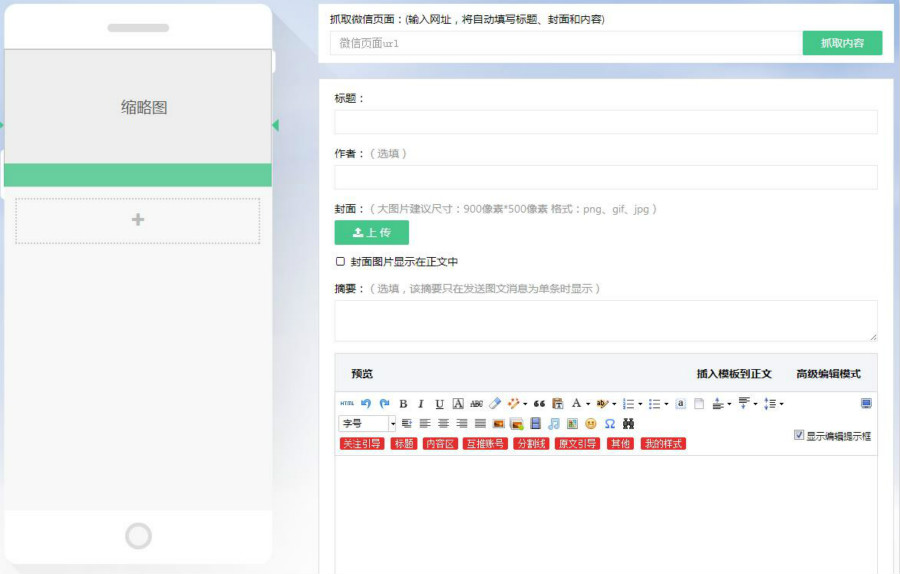Screen dimensions: 900x574
Task: Toggle bold text formatting
Action: (x=403, y=404)
